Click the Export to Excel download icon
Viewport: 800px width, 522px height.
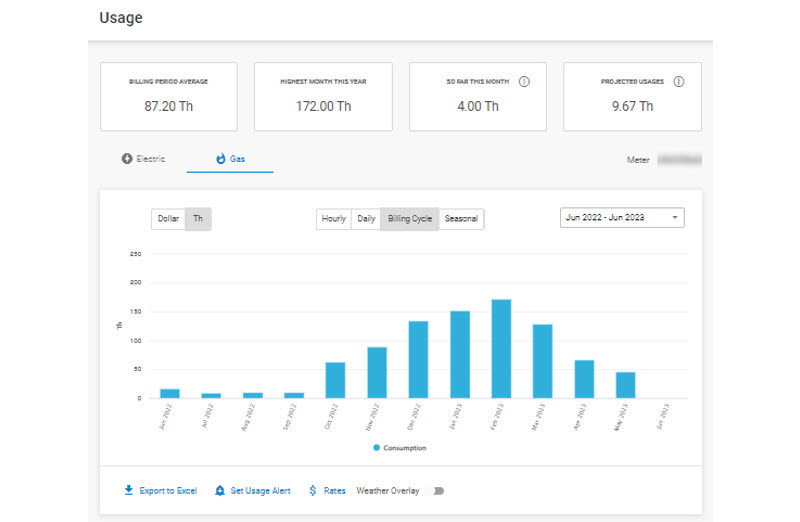[x=128, y=491]
